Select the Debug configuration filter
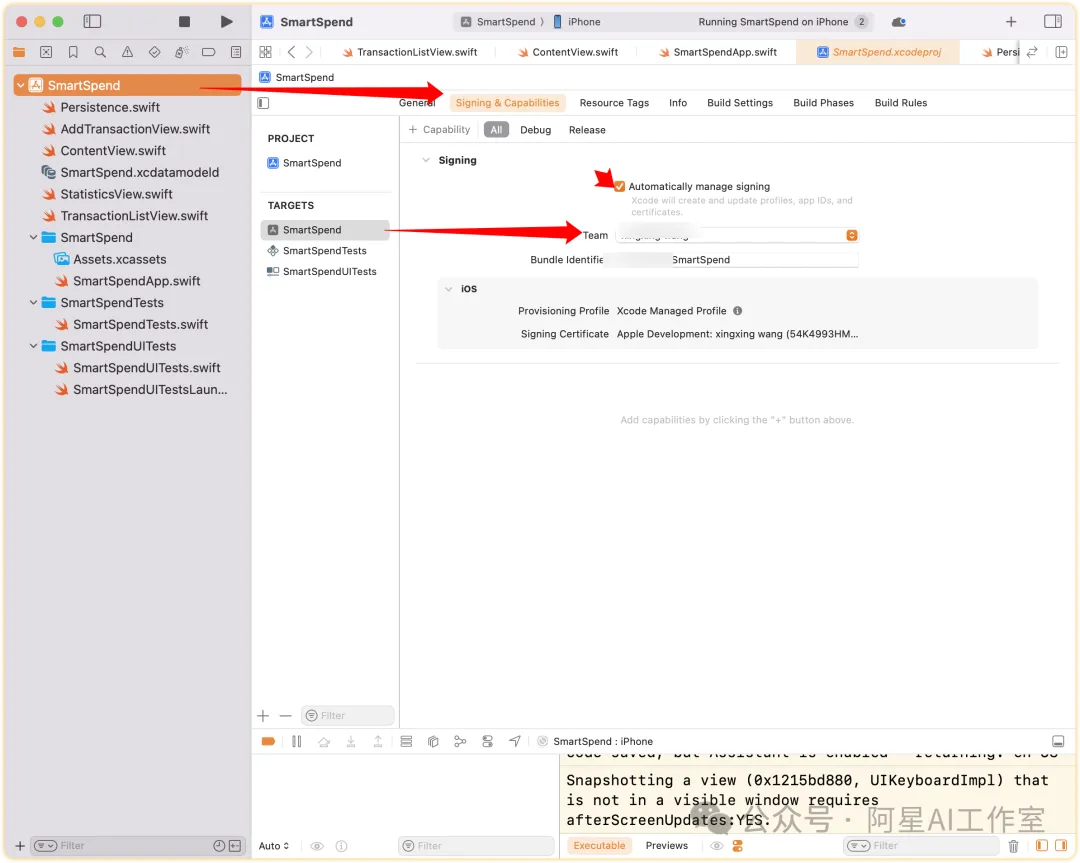This screenshot has height=863, width=1080. click(535, 130)
